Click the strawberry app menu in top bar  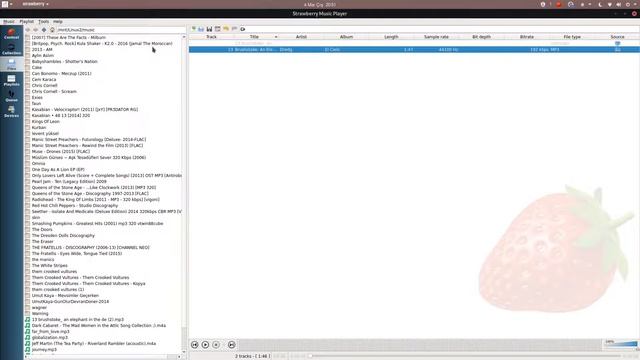pos(35,4)
